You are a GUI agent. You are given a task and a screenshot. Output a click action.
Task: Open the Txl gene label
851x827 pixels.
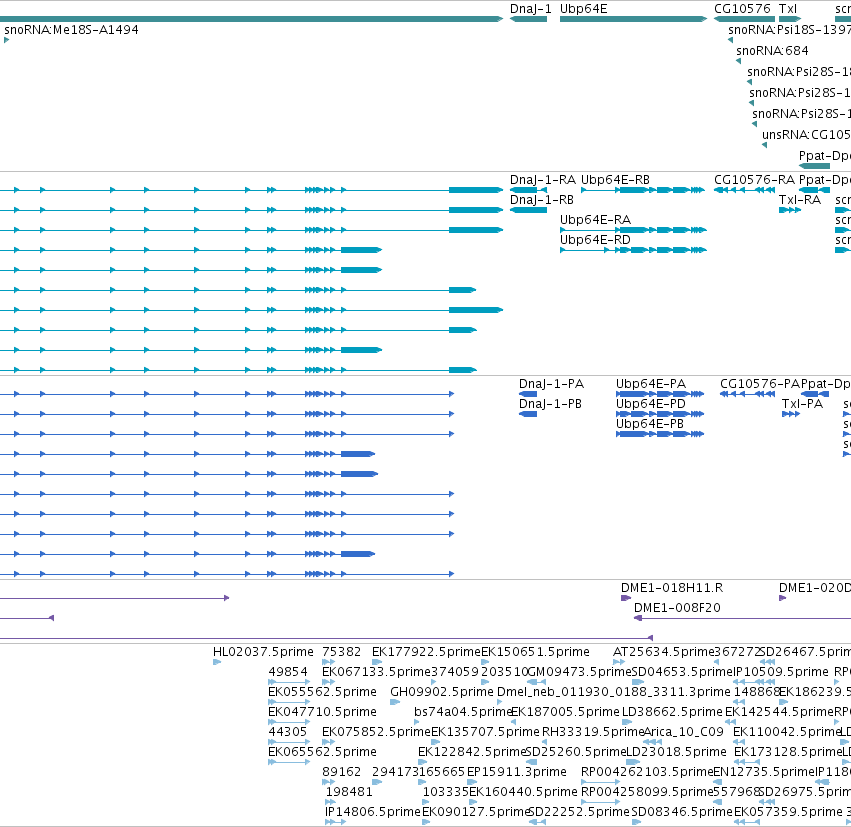788,9
